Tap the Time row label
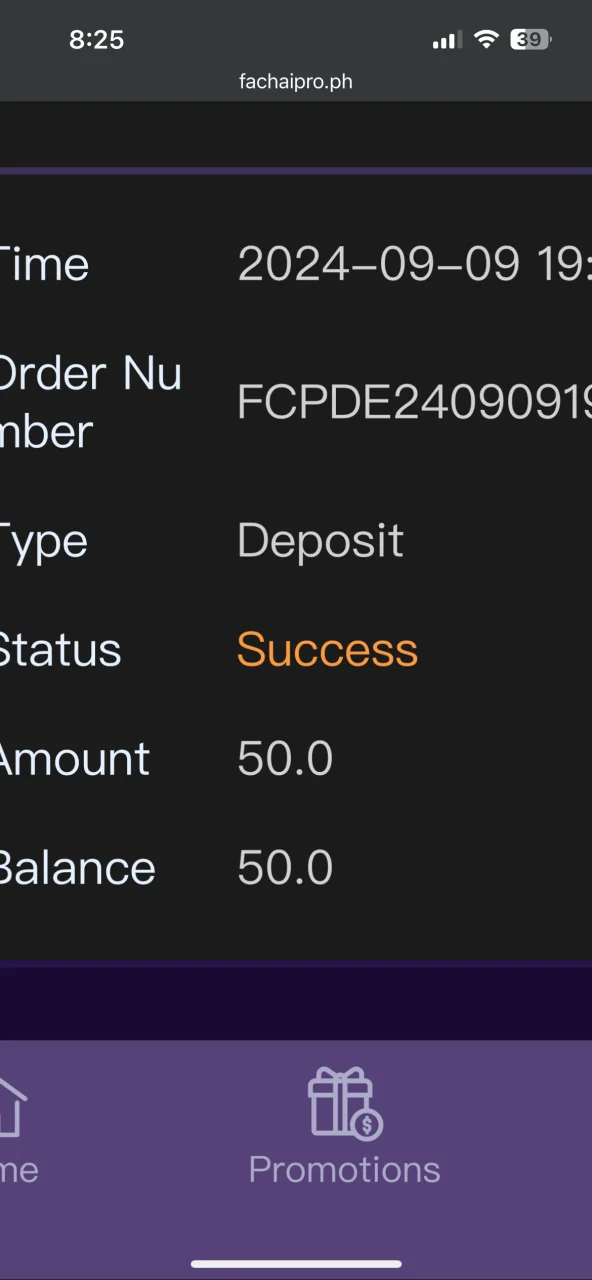Screen dimensions: 592x1280 43,265
